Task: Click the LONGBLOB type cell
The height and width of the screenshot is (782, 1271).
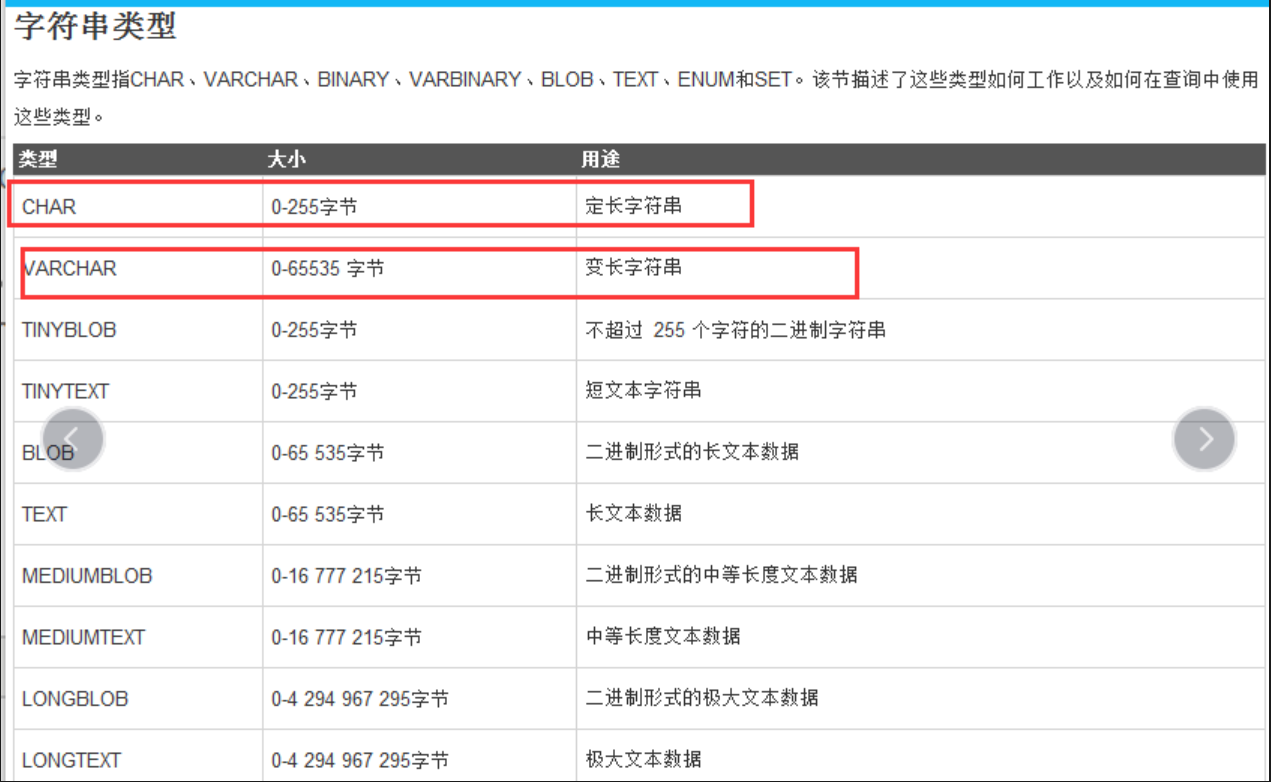Action: (138, 698)
